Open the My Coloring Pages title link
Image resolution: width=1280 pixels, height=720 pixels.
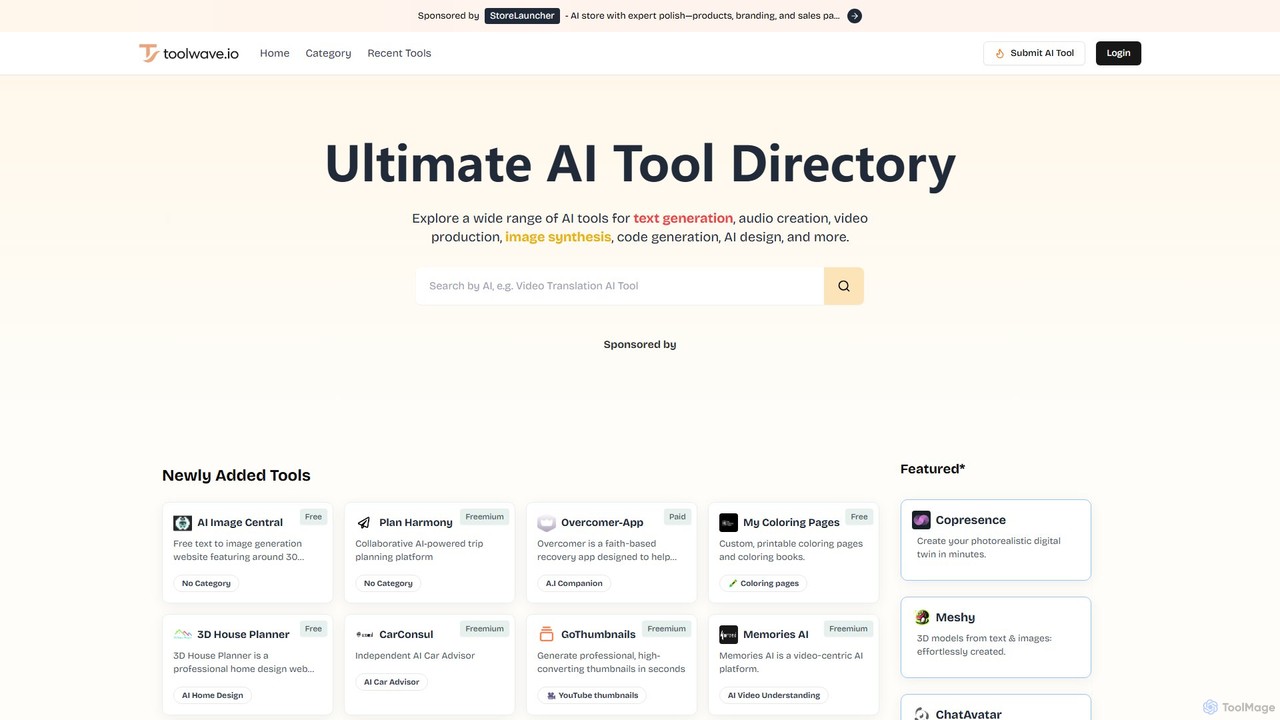tap(791, 523)
